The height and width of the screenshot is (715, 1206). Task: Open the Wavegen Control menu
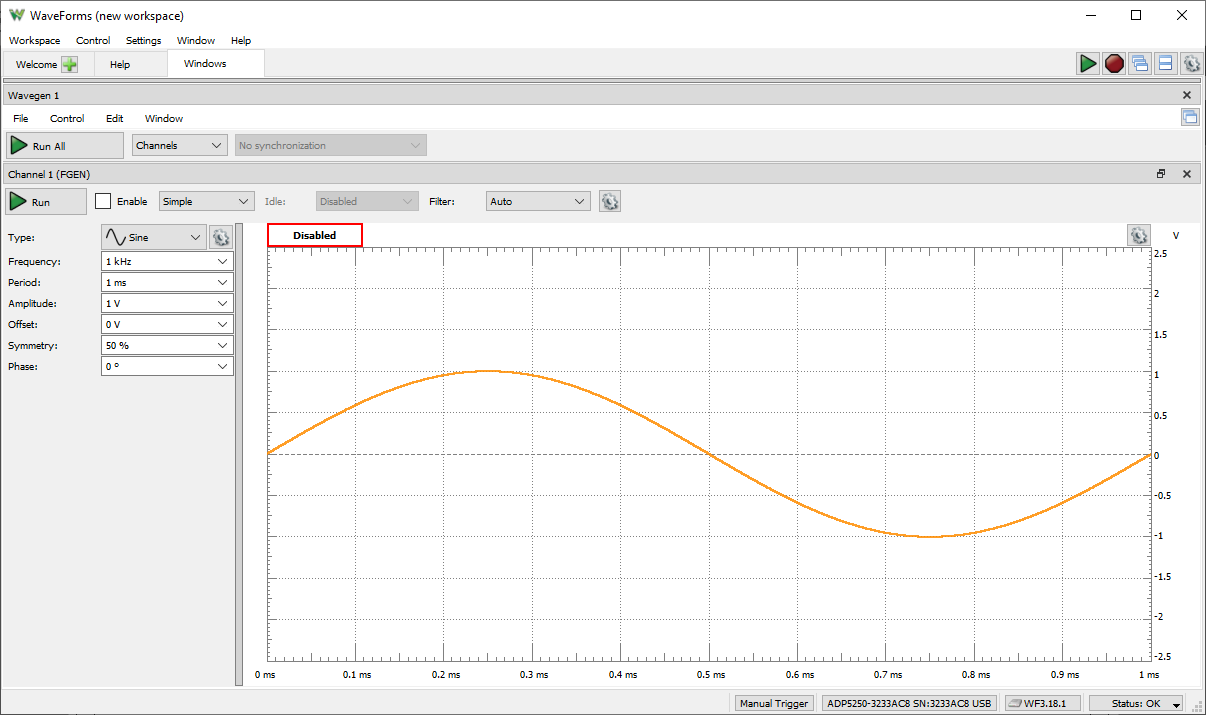(x=67, y=118)
